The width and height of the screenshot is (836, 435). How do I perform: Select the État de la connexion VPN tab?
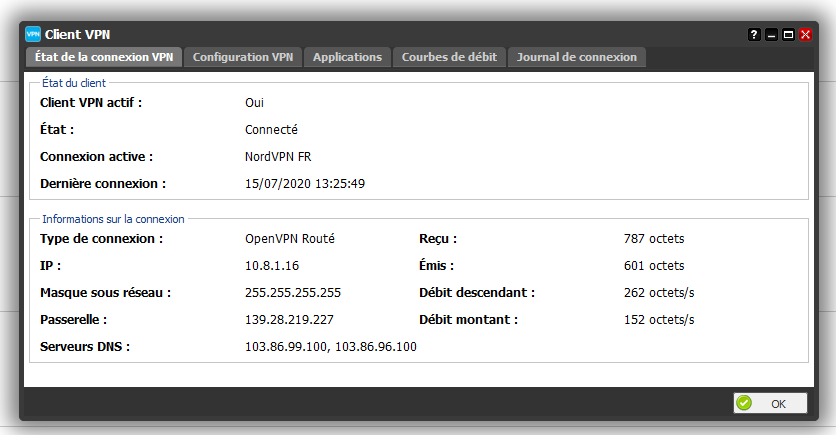[x=104, y=57]
